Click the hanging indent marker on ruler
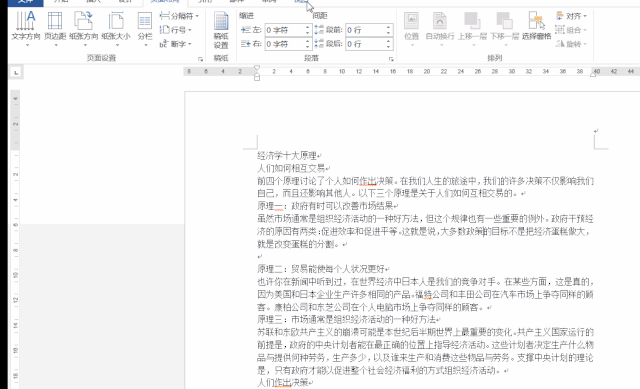The width and height of the screenshot is (640, 389). pos(257,74)
